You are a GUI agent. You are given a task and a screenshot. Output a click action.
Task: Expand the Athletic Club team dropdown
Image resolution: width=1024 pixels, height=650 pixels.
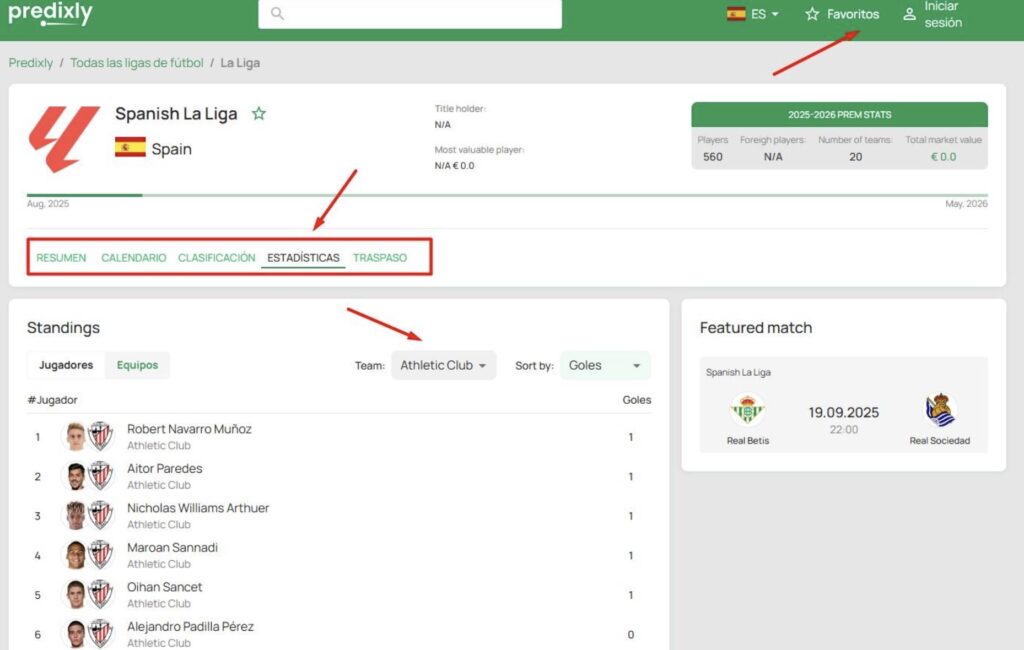tap(443, 365)
